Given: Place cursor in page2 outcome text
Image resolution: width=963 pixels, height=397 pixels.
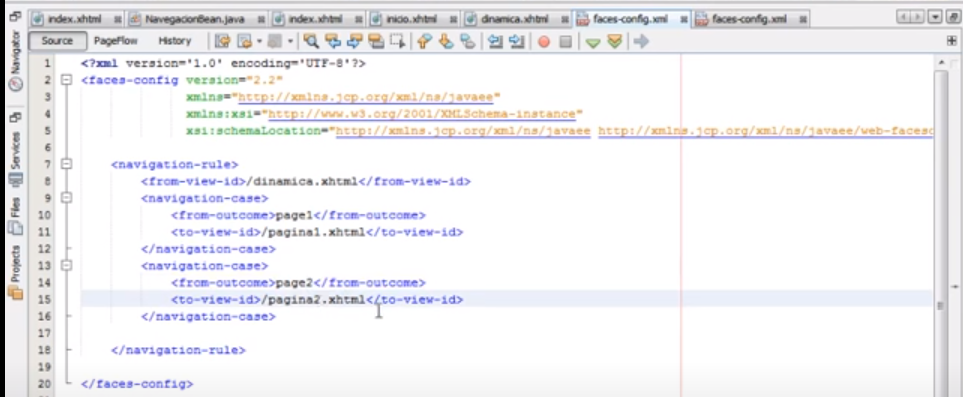Looking at the screenshot, I should click(x=294, y=283).
